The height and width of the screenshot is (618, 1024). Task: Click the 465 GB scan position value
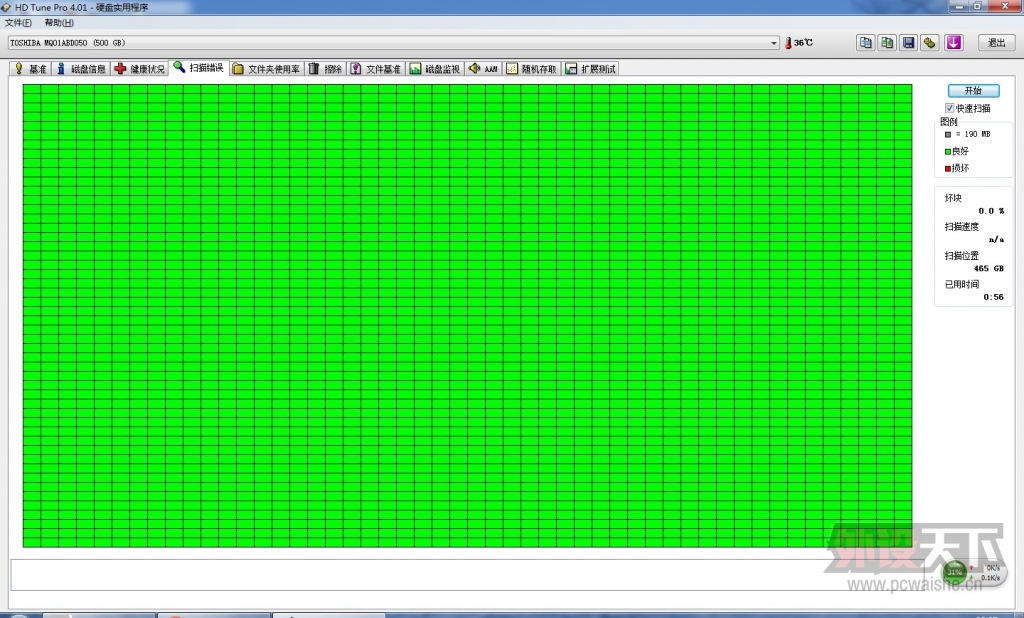click(x=988, y=268)
